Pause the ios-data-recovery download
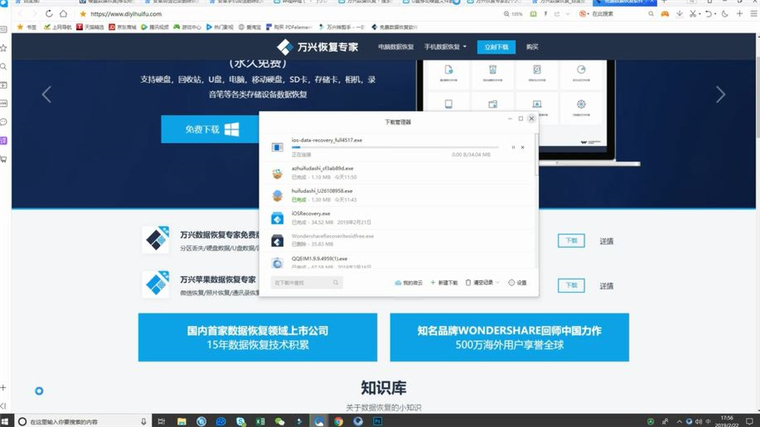760x427 pixels. click(x=513, y=147)
